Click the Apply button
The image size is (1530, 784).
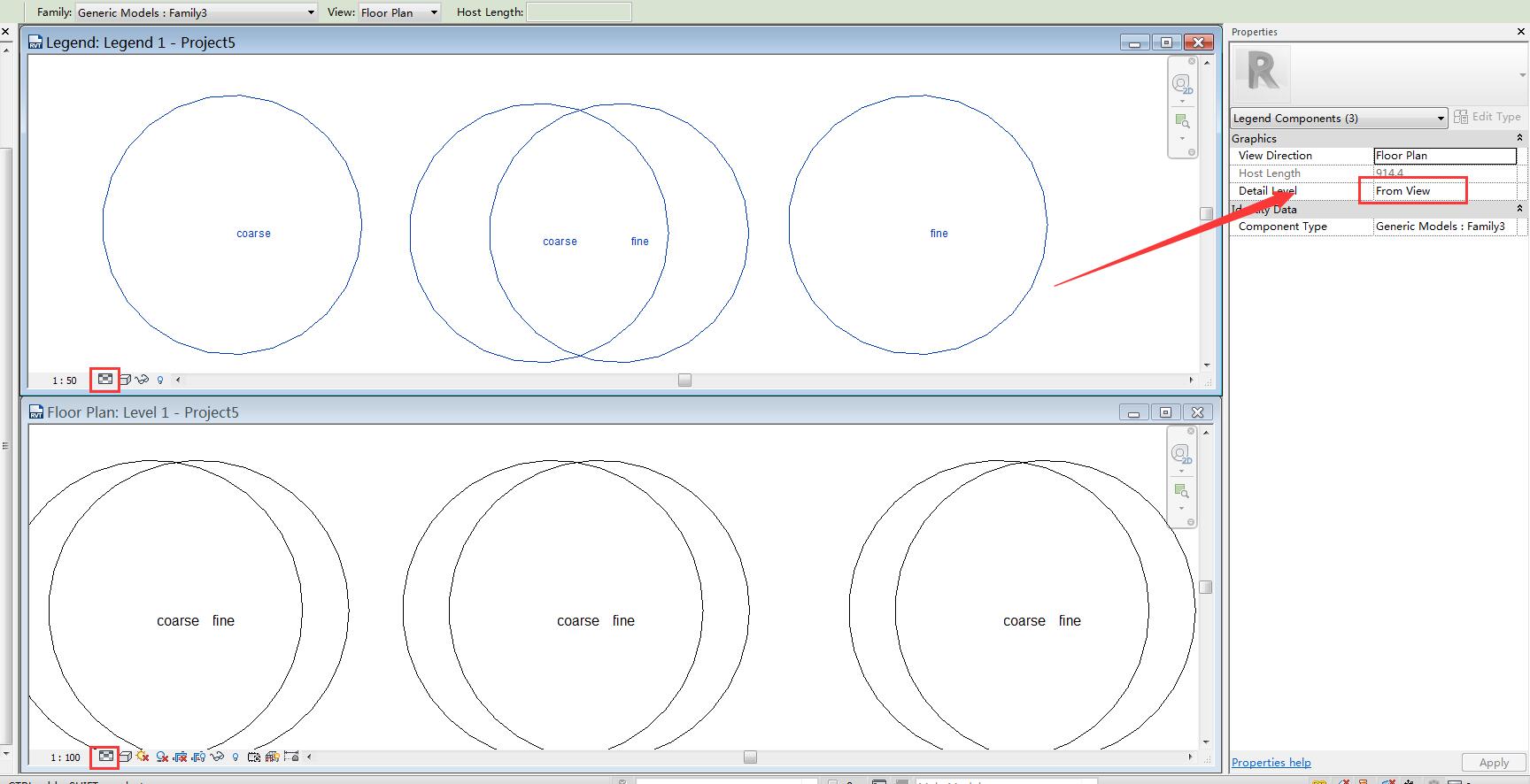[1494, 763]
